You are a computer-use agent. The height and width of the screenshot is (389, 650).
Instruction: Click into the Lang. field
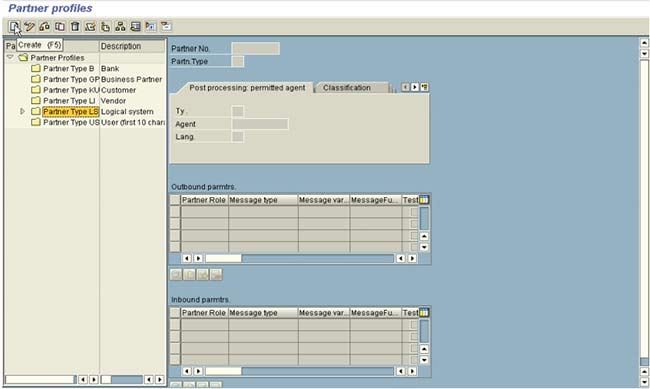click(238, 137)
